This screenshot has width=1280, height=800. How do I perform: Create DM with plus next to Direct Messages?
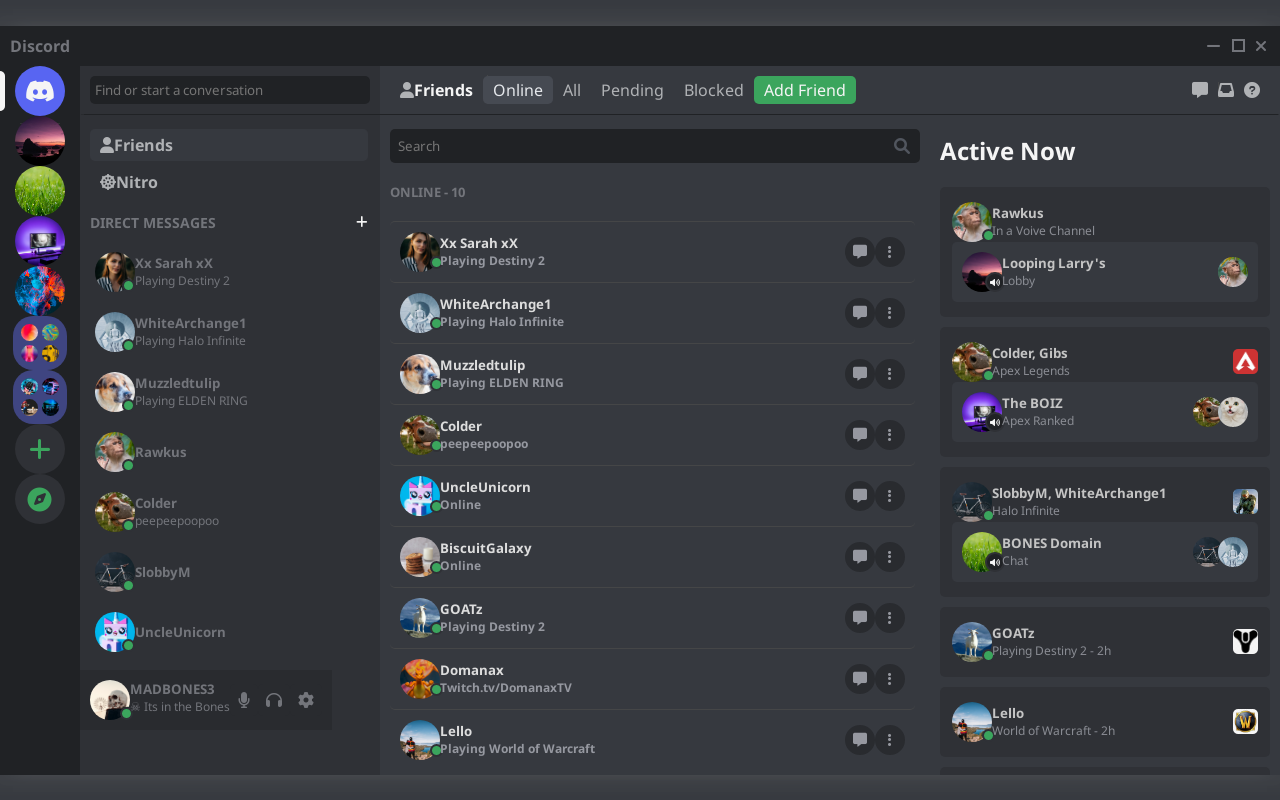click(x=362, y=222)
